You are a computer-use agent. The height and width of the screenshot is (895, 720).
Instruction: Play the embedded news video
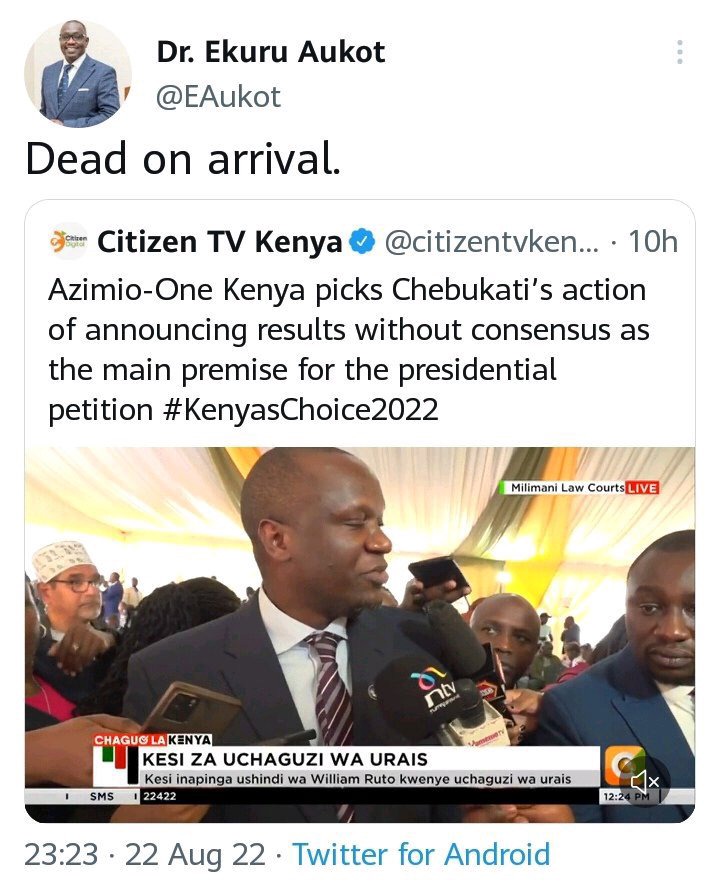(360, 635)
